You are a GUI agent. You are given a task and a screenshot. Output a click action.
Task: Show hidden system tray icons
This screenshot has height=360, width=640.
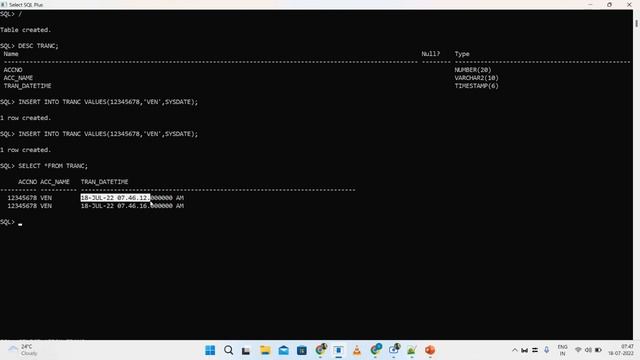click(x=514, y=350)
